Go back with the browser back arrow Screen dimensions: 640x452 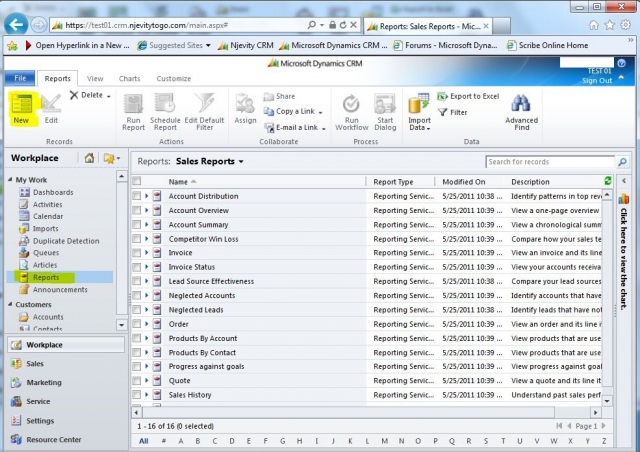pyautogui.click(x=16, y=25)
